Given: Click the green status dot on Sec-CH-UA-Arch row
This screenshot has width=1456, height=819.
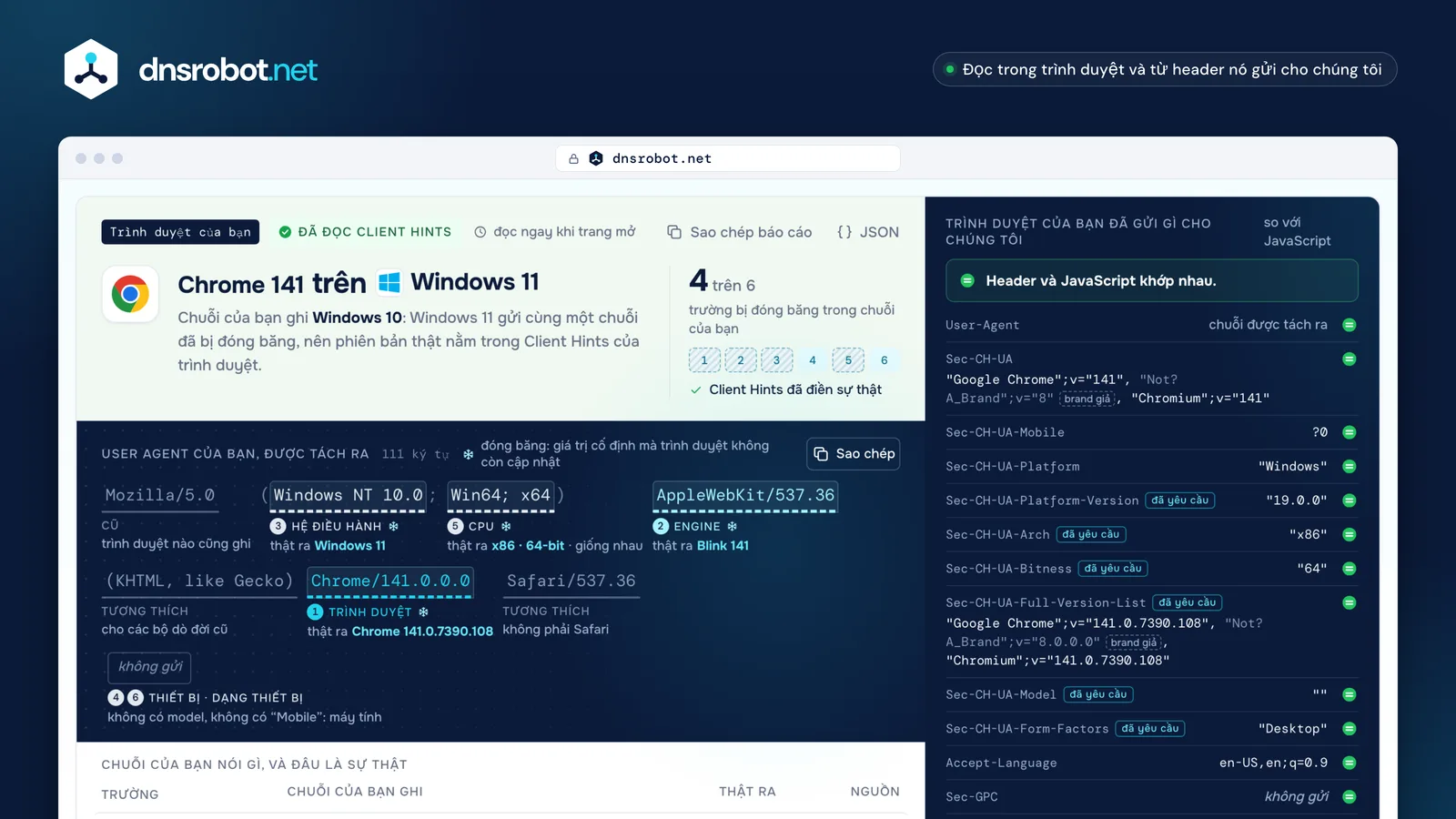Looking at the screenshot, I should [x=1350, y=534].
